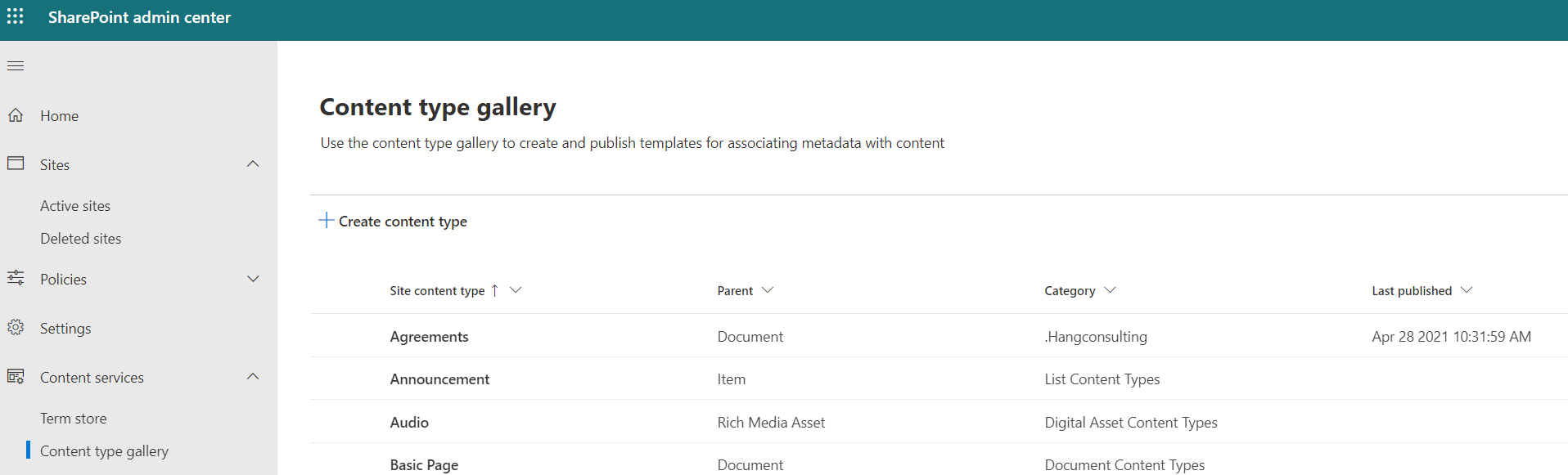Select the Content services icon

click(15, 377)
